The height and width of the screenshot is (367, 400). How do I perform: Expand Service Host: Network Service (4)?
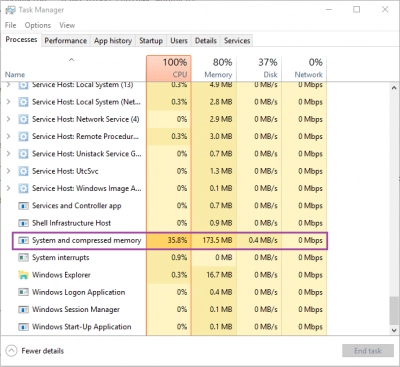coord(9,119)
